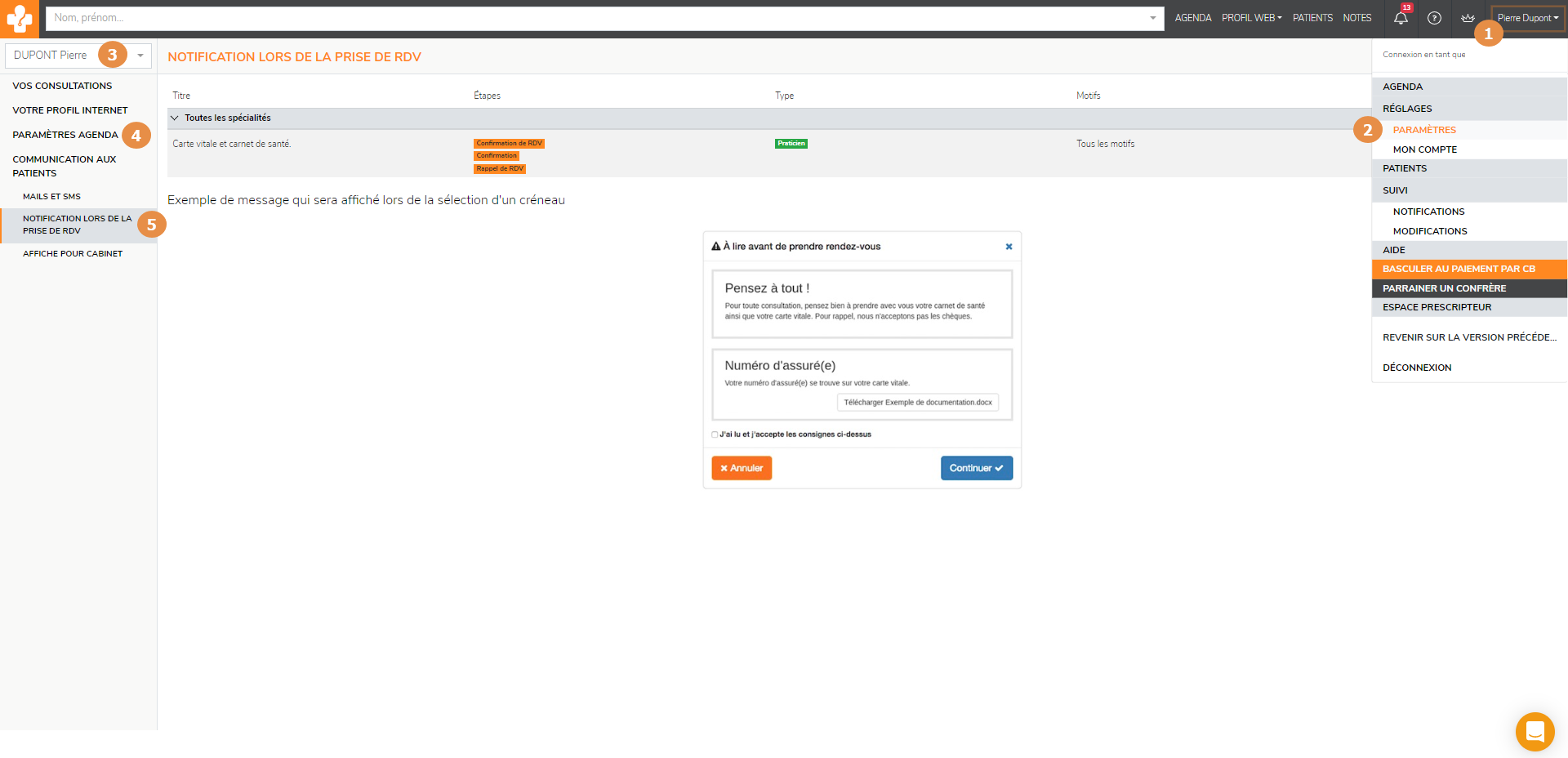Open the chat support bubble icon
Screen dimensions: 1568x758
pyautogui.click(x=1535, y=731)
